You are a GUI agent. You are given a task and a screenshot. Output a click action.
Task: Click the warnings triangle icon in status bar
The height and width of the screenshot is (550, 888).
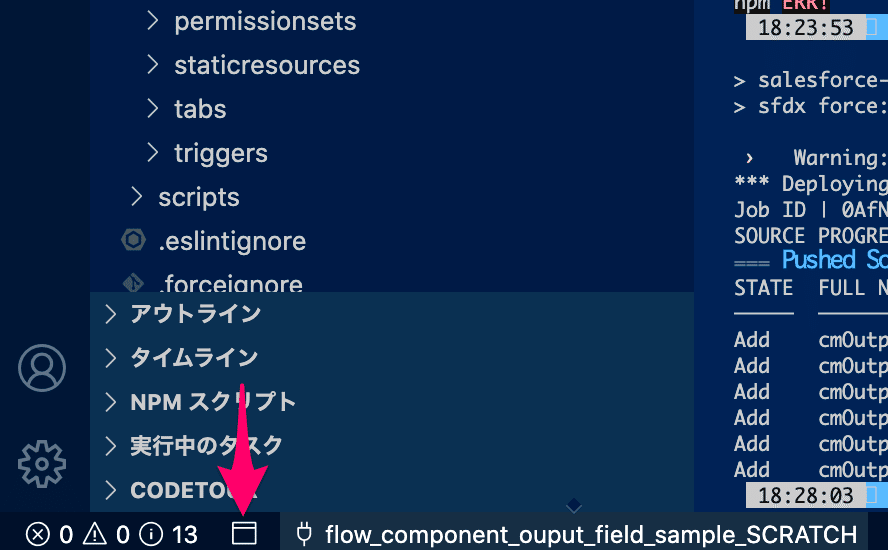point(95,534)
